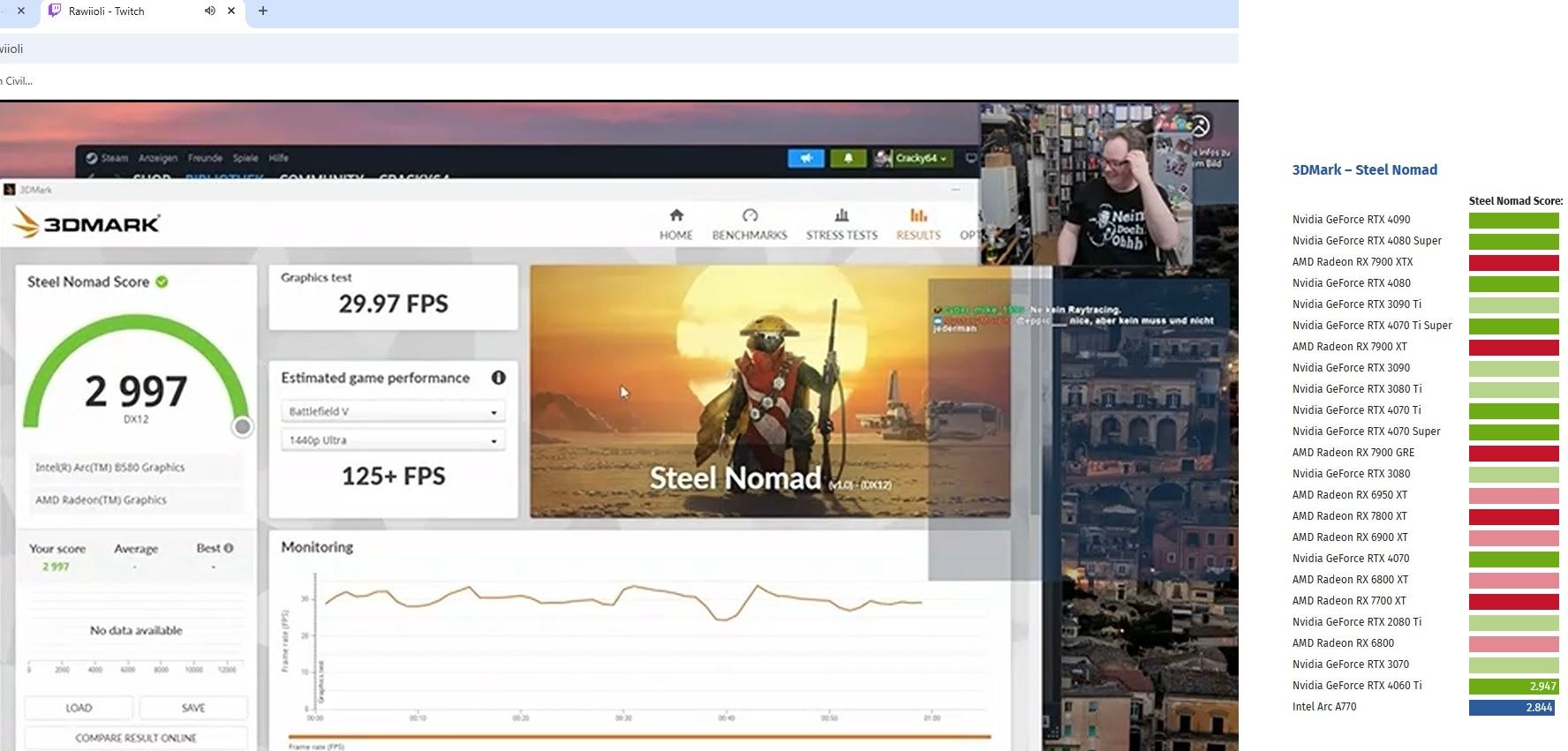
Task: Click the Your score 2 997 value
Action: (x=56, y=567)
